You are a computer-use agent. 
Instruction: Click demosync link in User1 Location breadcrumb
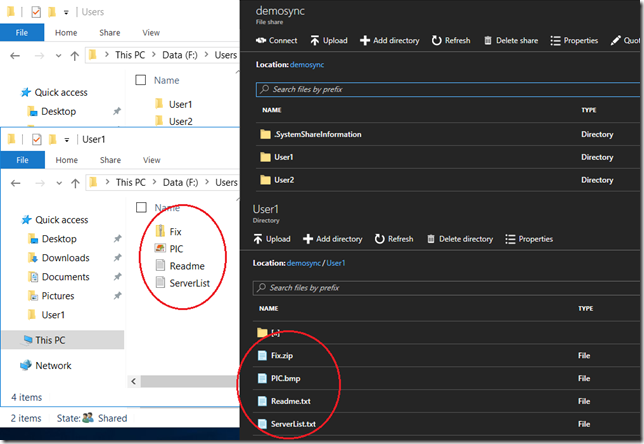(304, 263)
